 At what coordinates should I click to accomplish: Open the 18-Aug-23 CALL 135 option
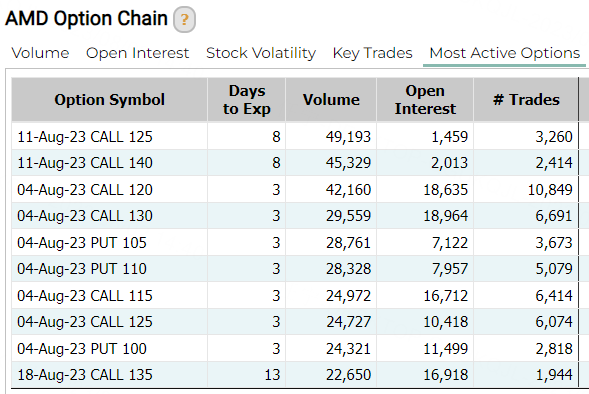click(x=85, y=375)
